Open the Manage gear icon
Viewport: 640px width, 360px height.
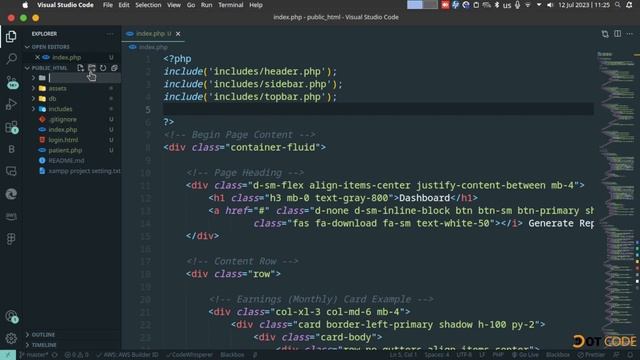(x=11, y=338)
